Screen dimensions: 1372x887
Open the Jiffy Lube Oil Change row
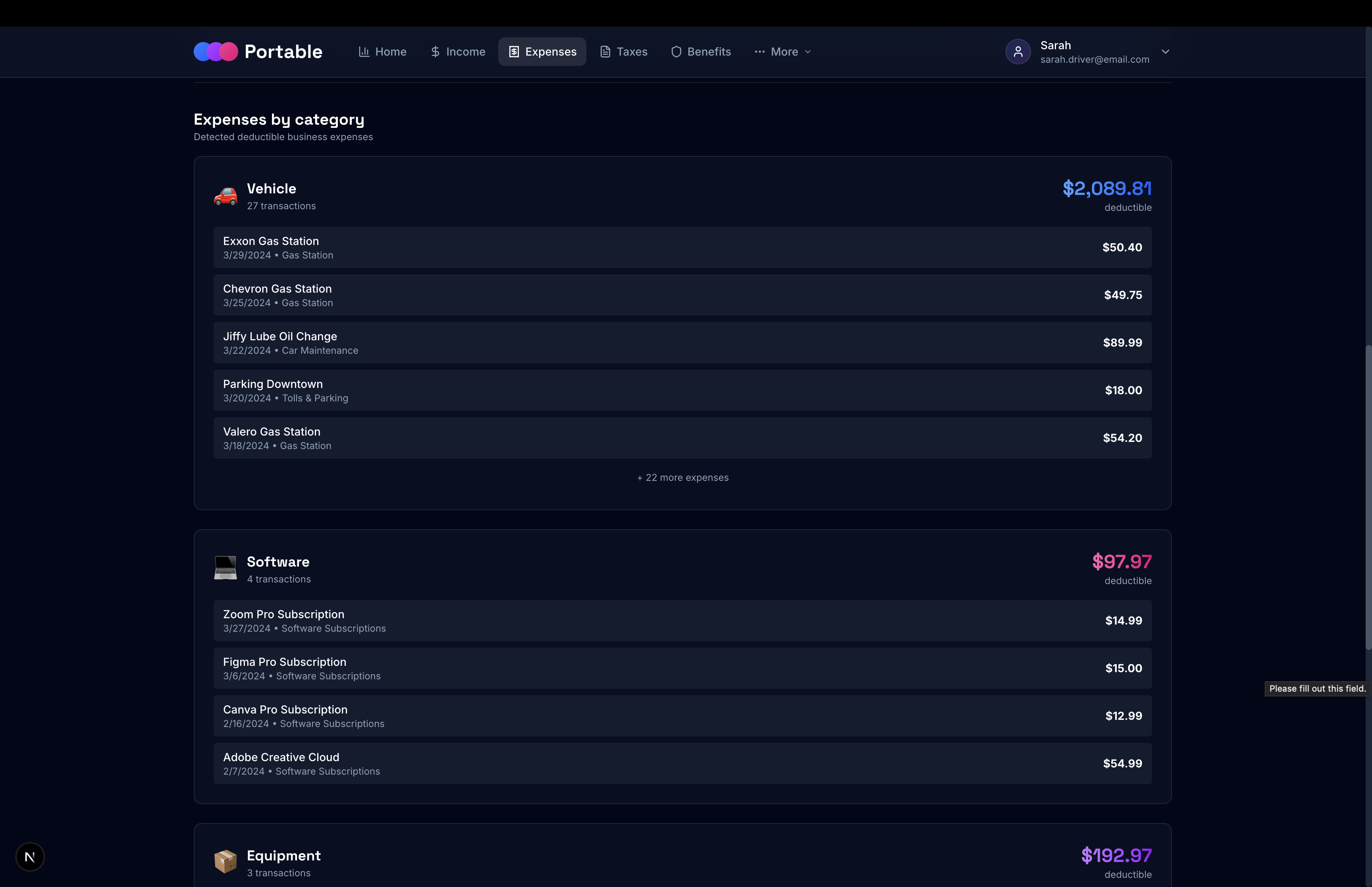tap(682, 343)
